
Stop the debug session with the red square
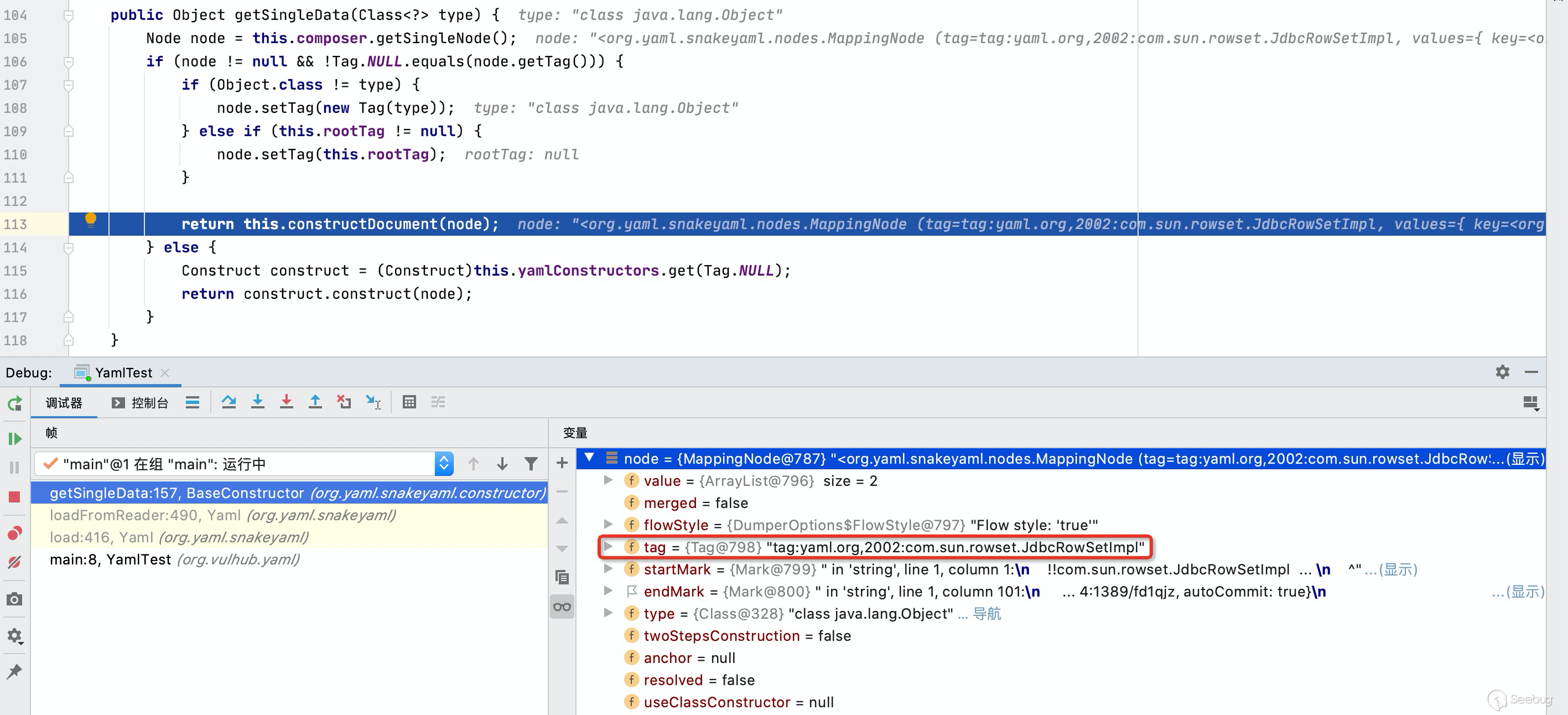point(14,497)
